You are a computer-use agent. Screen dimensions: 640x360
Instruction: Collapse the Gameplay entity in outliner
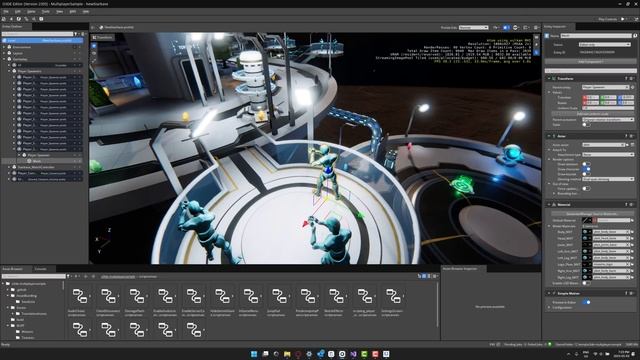point(4,59)
